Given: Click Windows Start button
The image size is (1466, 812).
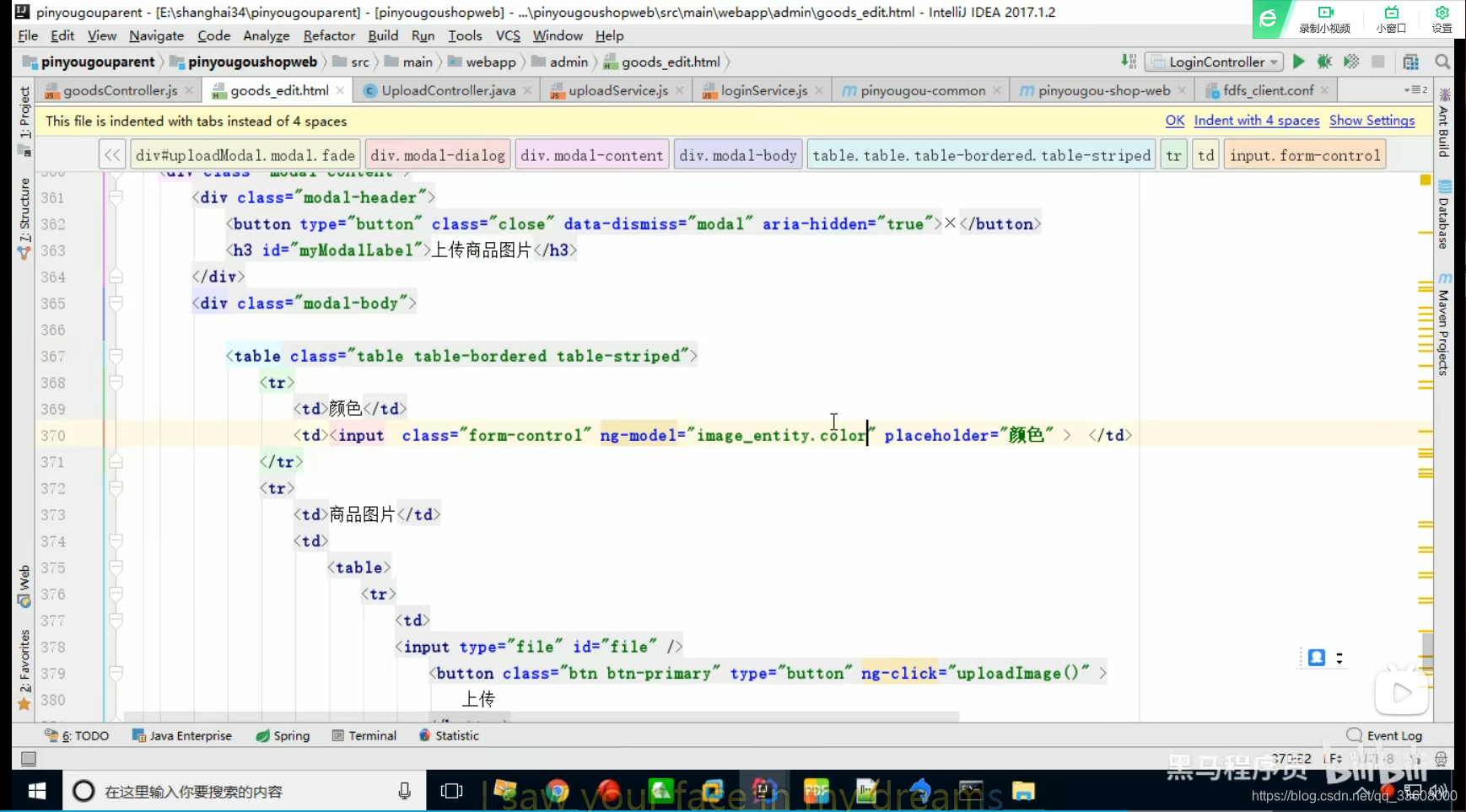Looking at the screenshot, I should pyautogui.click(x=37, y=791).
